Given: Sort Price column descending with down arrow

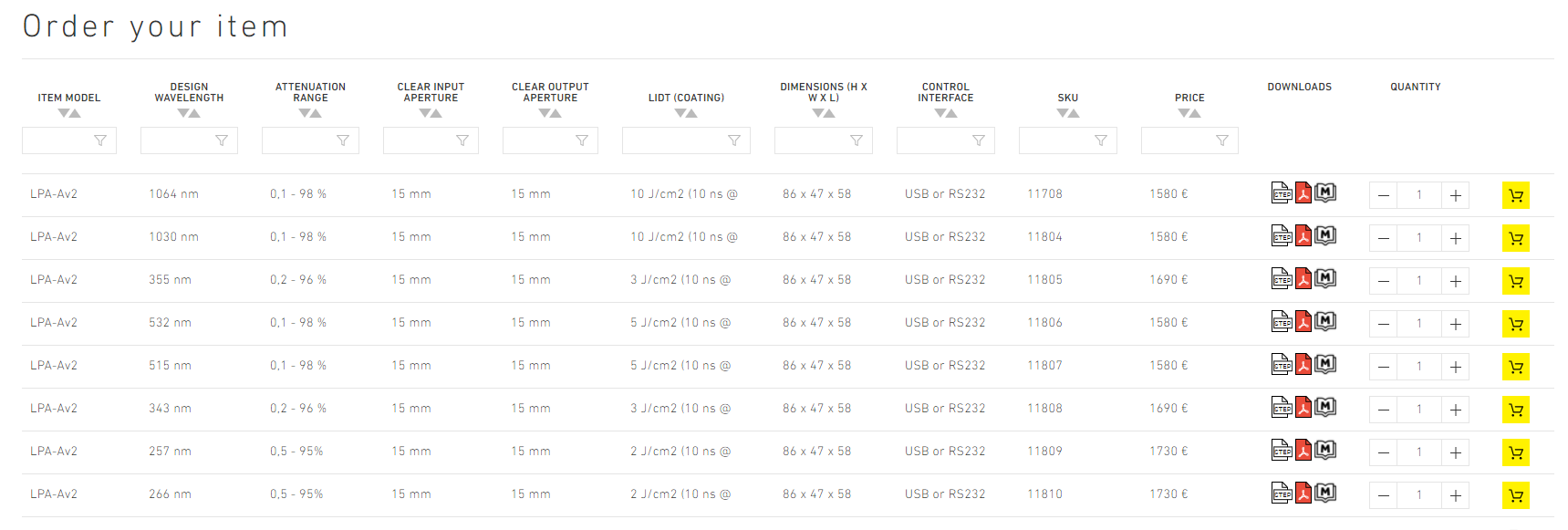Looking at the screenshot, I should tap(1183, 113).
